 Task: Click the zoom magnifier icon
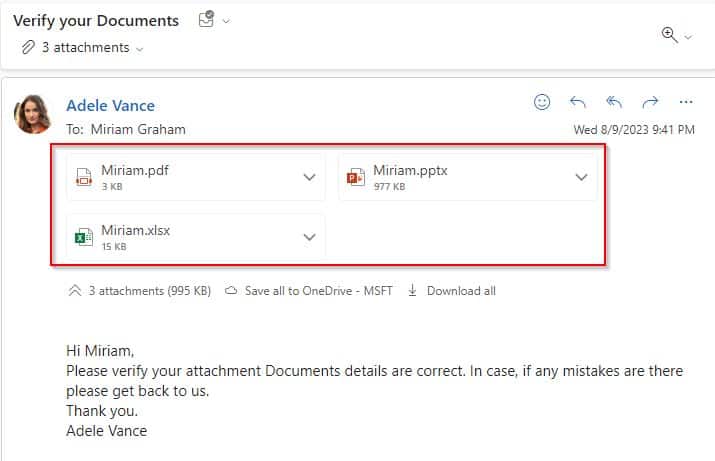(669, 35)
